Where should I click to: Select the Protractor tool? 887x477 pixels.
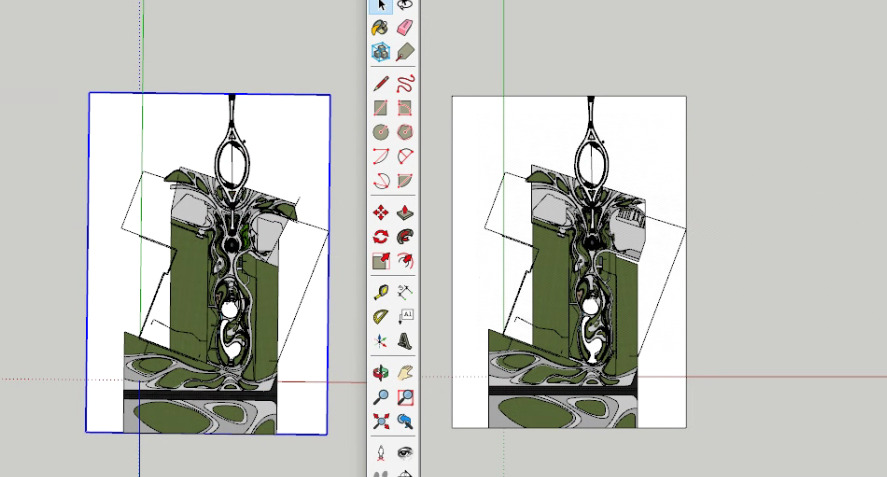[381, 317]
